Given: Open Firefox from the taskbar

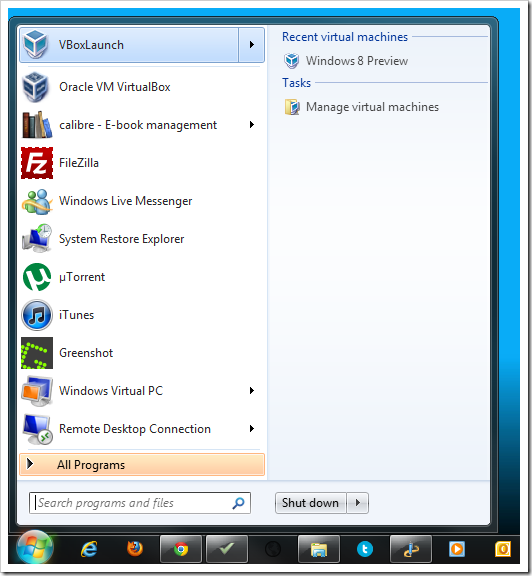Looking at the screenshot, I should [x=135, y=549].
